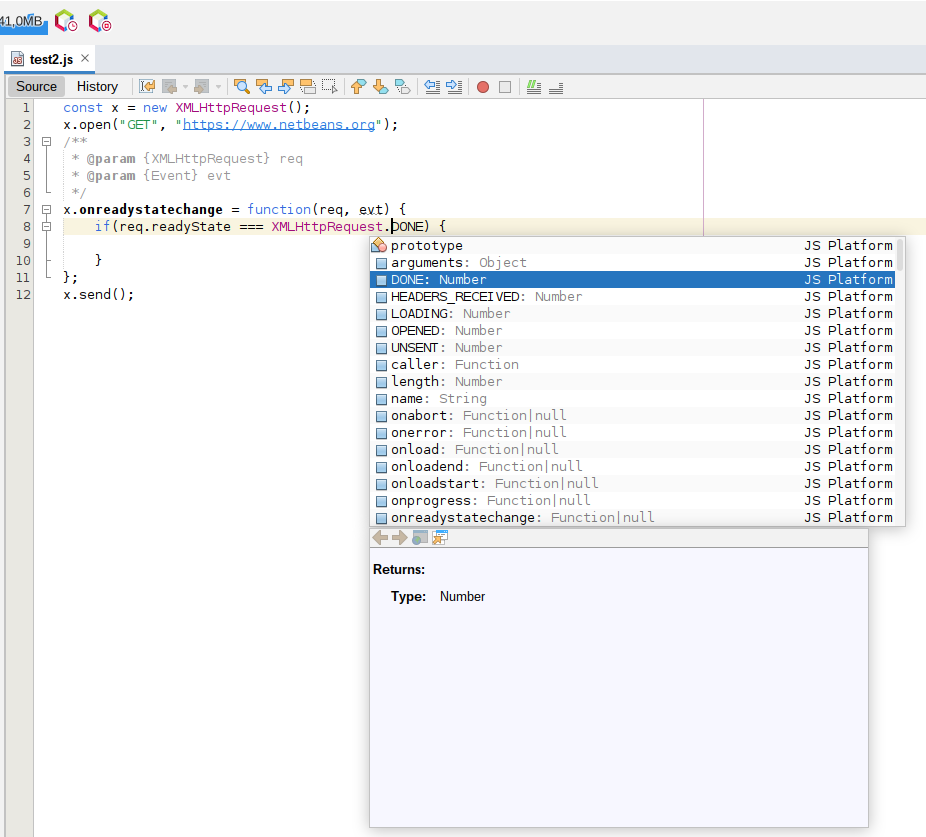Click the navigate Back toolbar icon
Viewport: 926px width, 837px height.
(170, 87)
